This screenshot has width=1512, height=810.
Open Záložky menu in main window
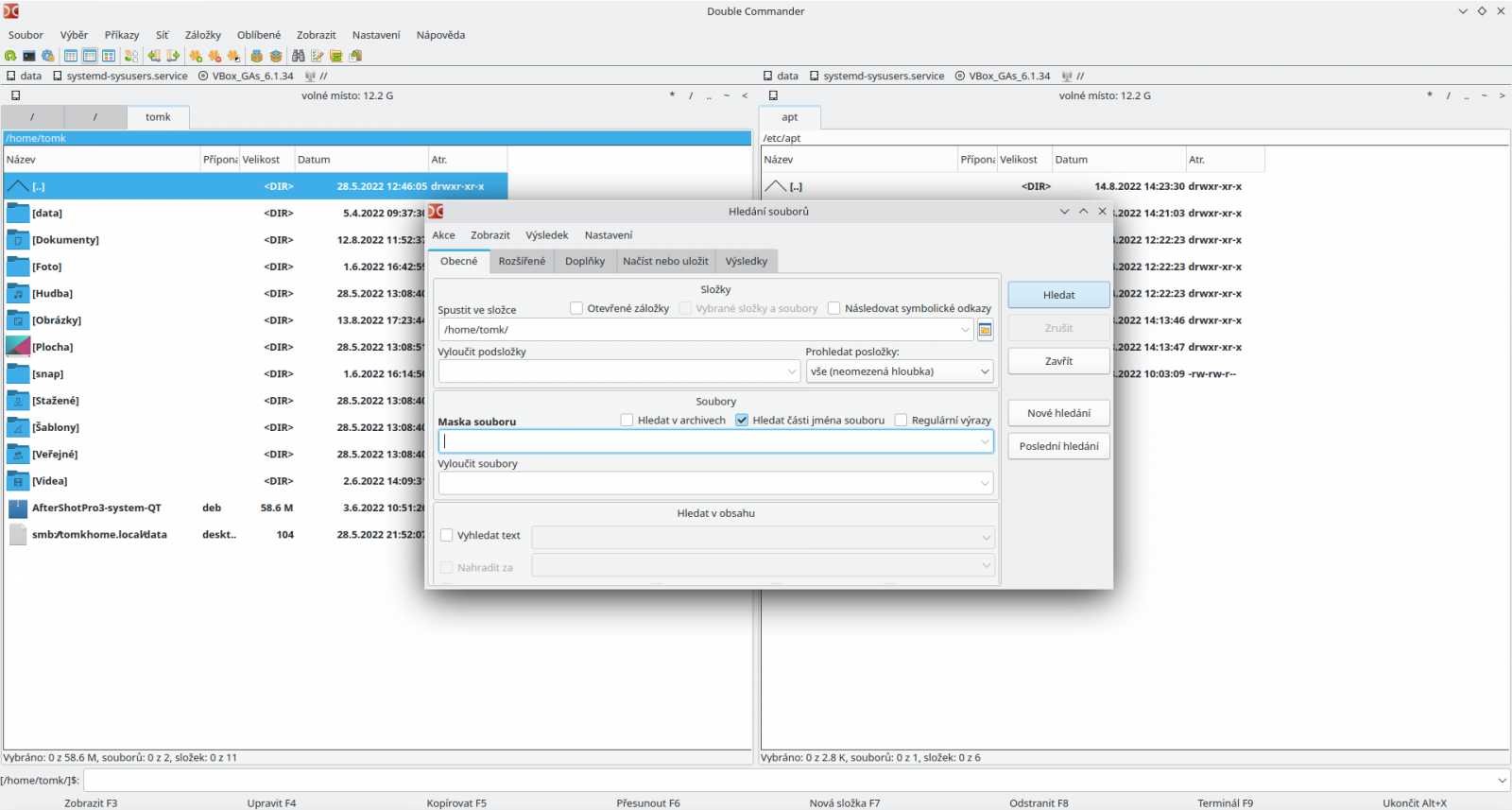203,35
